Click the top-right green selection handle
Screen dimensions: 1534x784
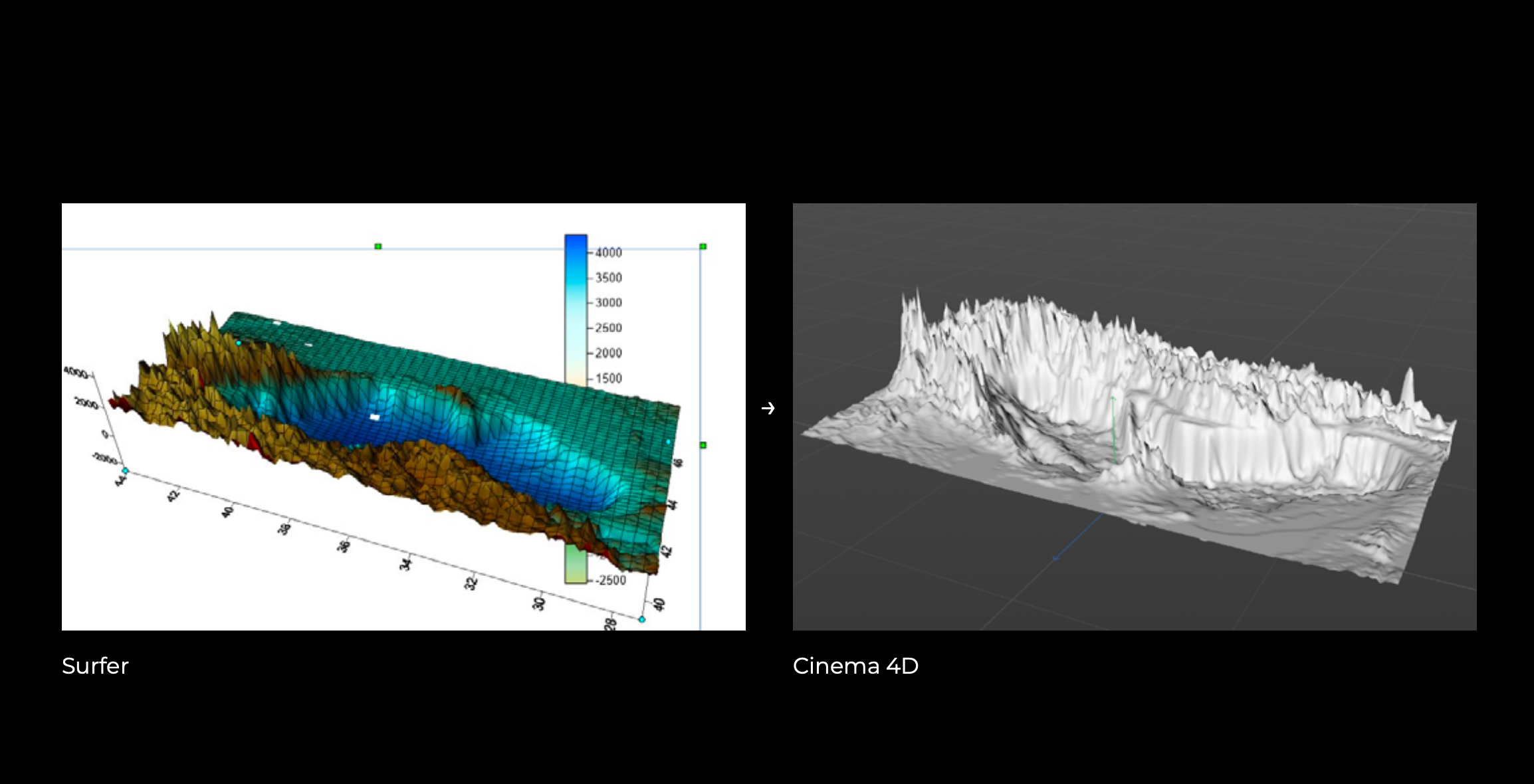click(703, 246)
